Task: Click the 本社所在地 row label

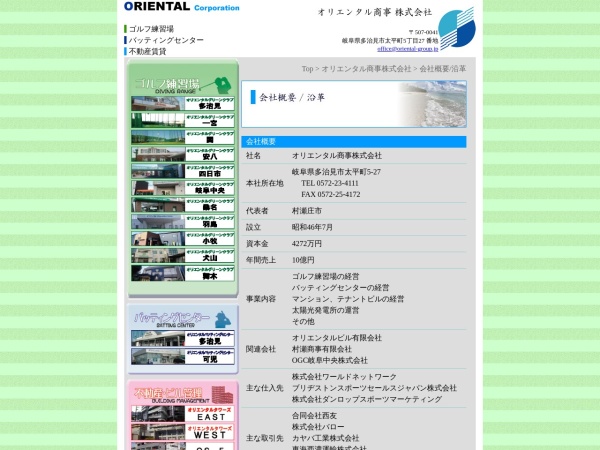Action: click(x=265, y=183)
